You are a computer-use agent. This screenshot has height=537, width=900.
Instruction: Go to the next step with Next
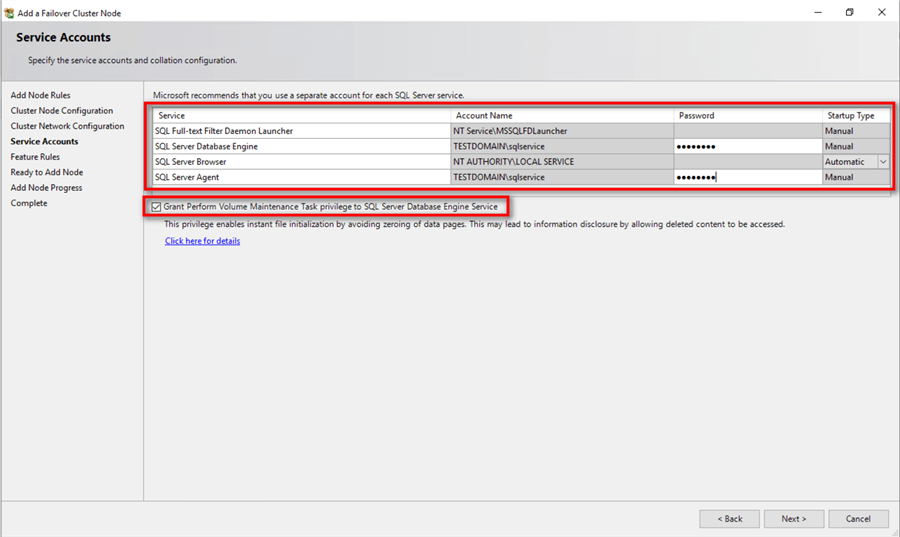793,519
